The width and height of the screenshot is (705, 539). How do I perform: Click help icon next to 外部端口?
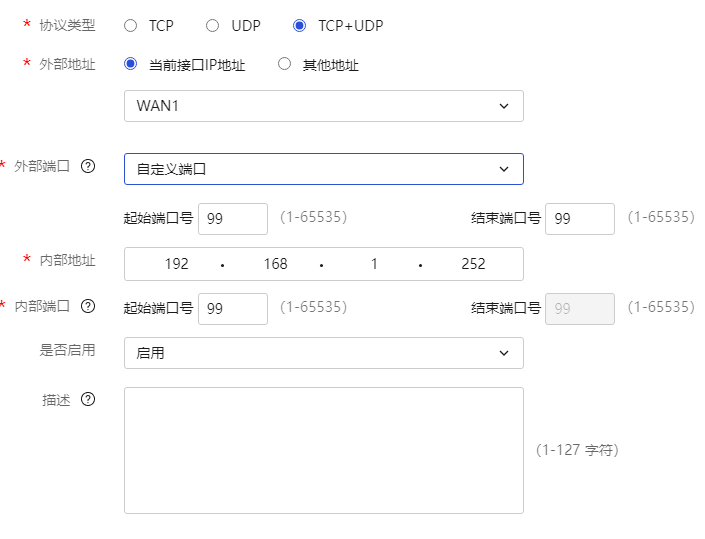(x=87, y=167)
